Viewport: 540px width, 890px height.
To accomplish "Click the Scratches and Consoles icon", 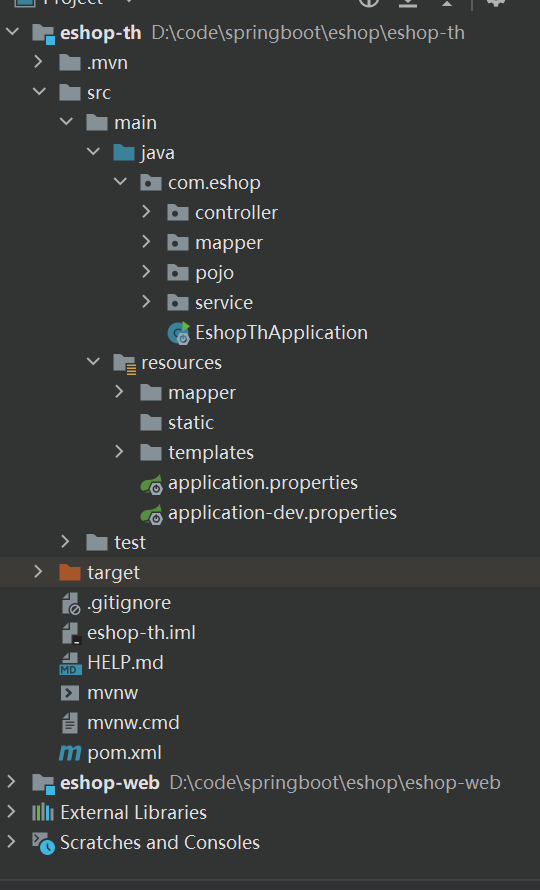I will [x=43, y=843].
